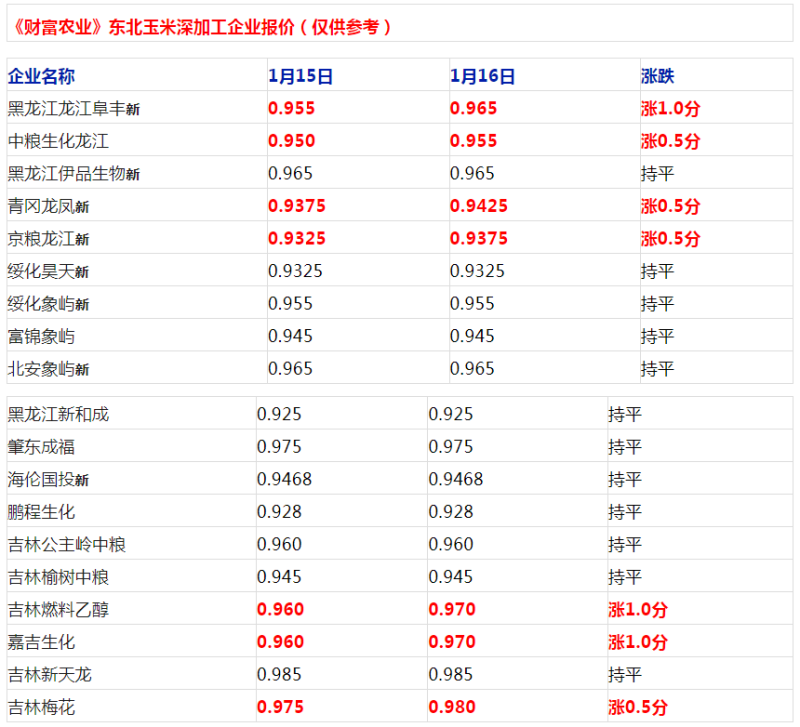800x727 pixels.
Task: Select the 黑龙江新和成 company name
Action: tap(58, 414)
